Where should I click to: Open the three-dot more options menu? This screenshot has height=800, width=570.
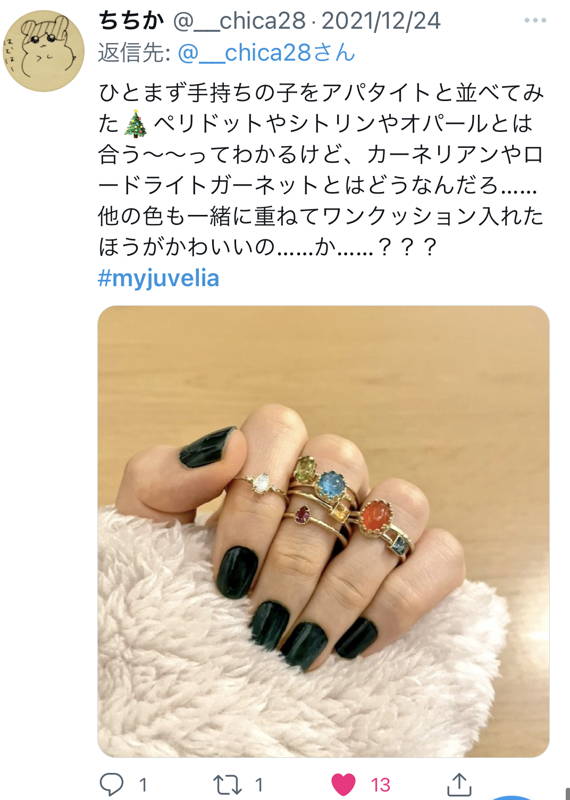point(535,21)
